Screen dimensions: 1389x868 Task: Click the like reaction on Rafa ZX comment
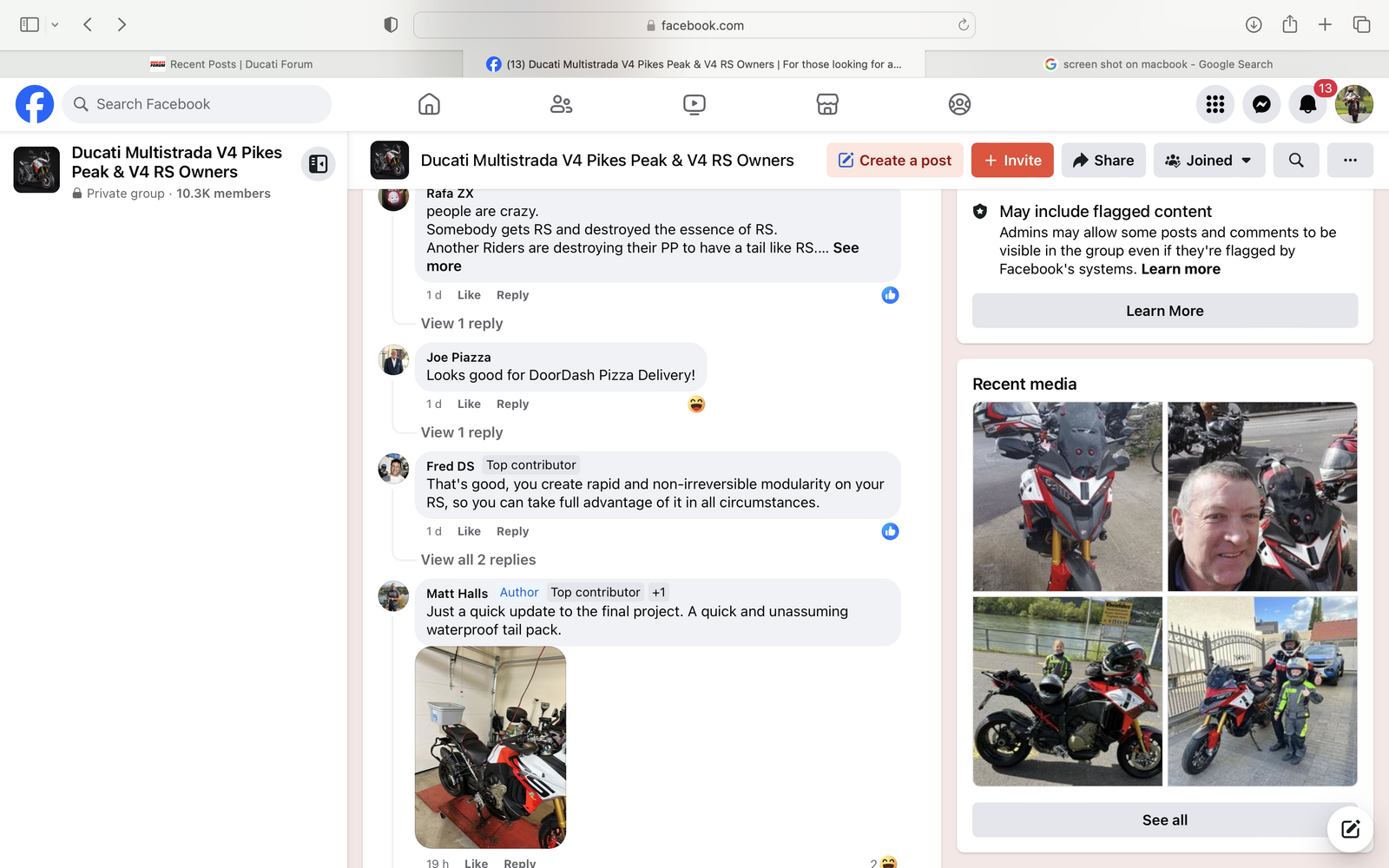tap(890, 295)
